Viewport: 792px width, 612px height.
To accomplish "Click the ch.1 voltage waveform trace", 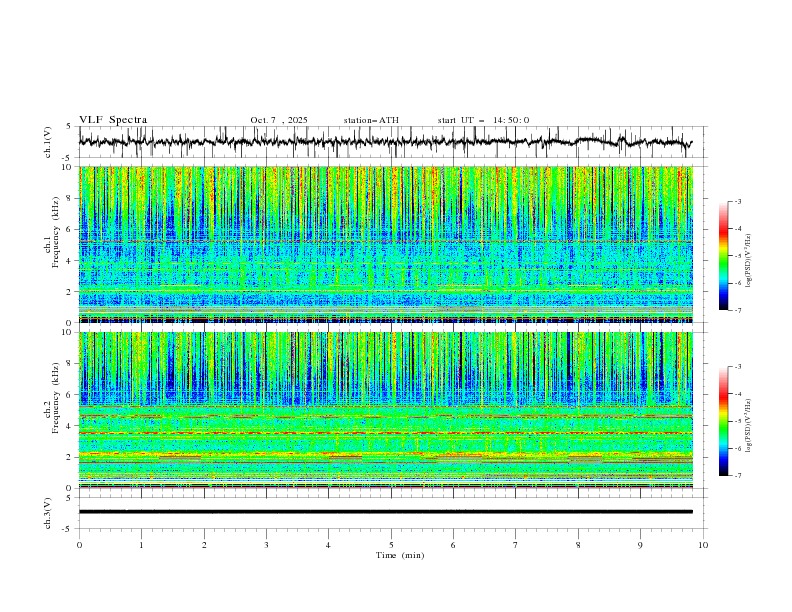I will [385, 142].
